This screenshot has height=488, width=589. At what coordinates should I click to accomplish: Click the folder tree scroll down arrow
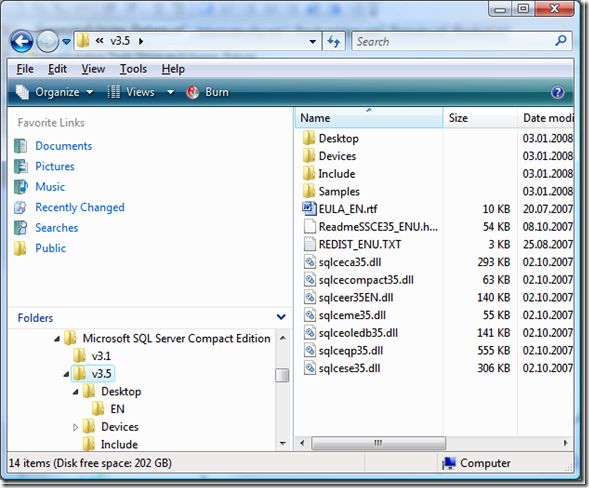click(x=282, y=444)
